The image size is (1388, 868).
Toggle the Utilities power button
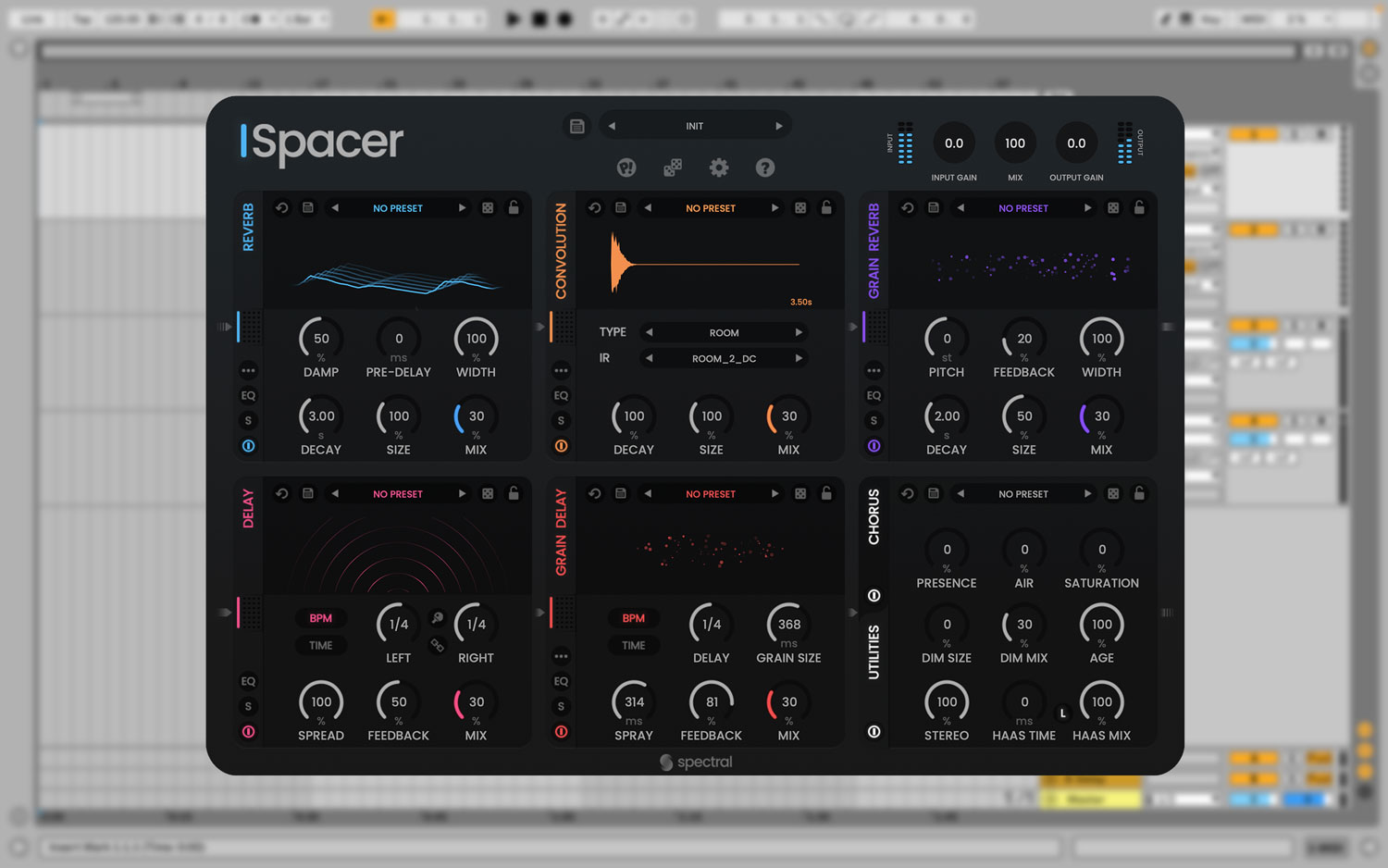(x=874, y=731)
